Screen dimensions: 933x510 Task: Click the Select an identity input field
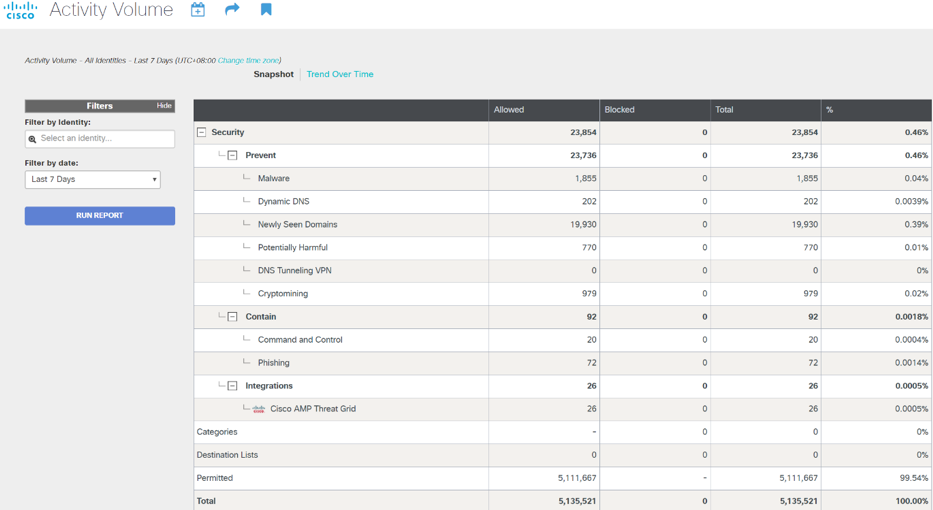coord(105,139)
